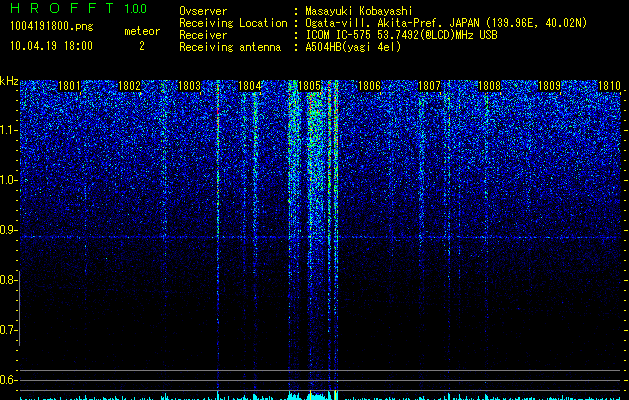Click the 1803 time marker
629x400 pixels.
[189, 86]
